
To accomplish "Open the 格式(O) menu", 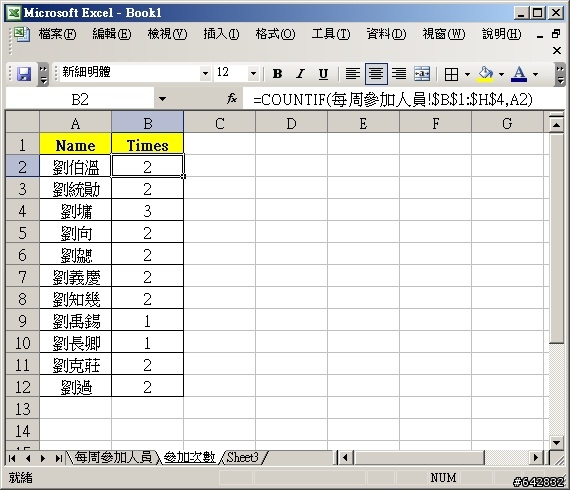I will pos(275,34).
